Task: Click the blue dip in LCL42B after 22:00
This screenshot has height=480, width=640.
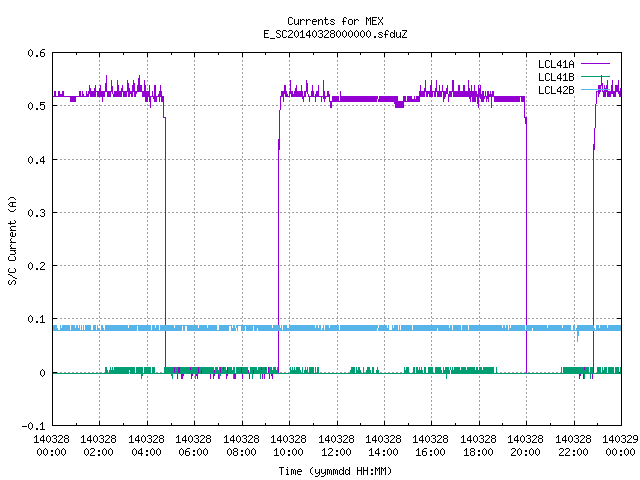Action: [578, 336]
